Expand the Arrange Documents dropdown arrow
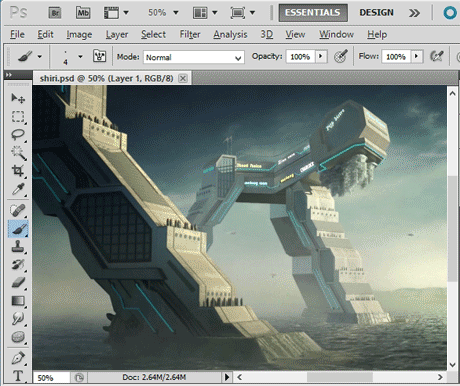Screen dimensions: 460x386 [x=215, y=13]
